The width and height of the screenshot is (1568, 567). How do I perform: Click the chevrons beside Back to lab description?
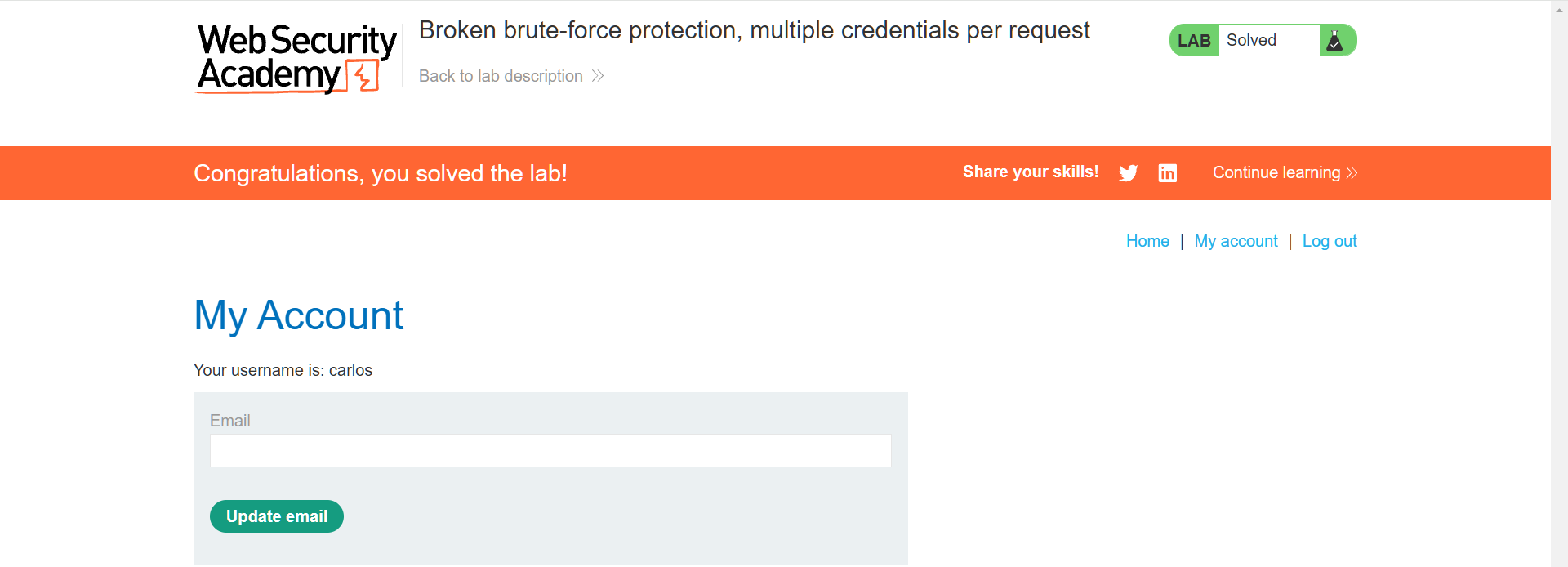coord(598,76)
